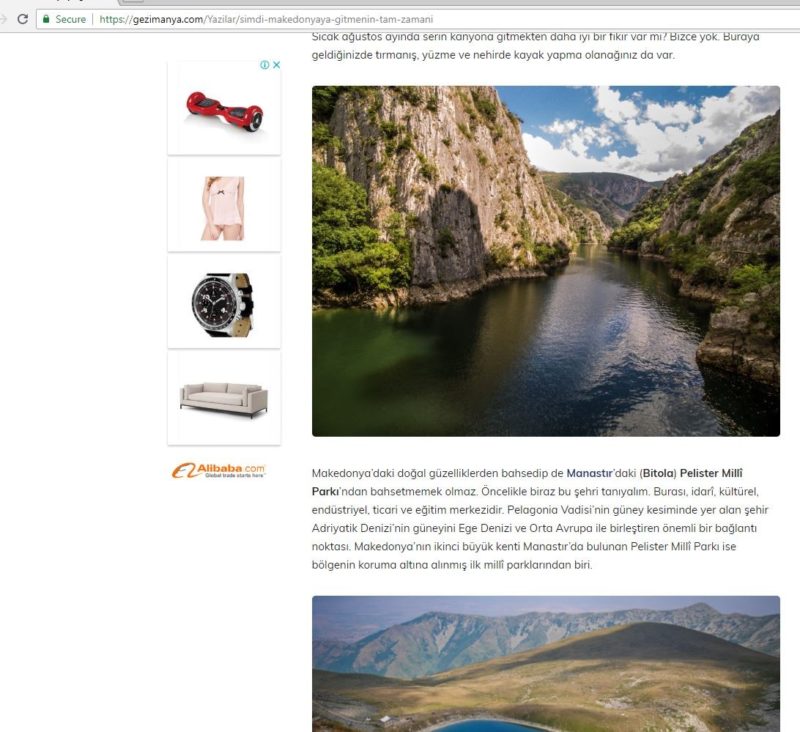Image resolution: width=800 pixels, height=732 pixels.
Task: Open the pink sleepwear ad
Action: coord(224,205)
